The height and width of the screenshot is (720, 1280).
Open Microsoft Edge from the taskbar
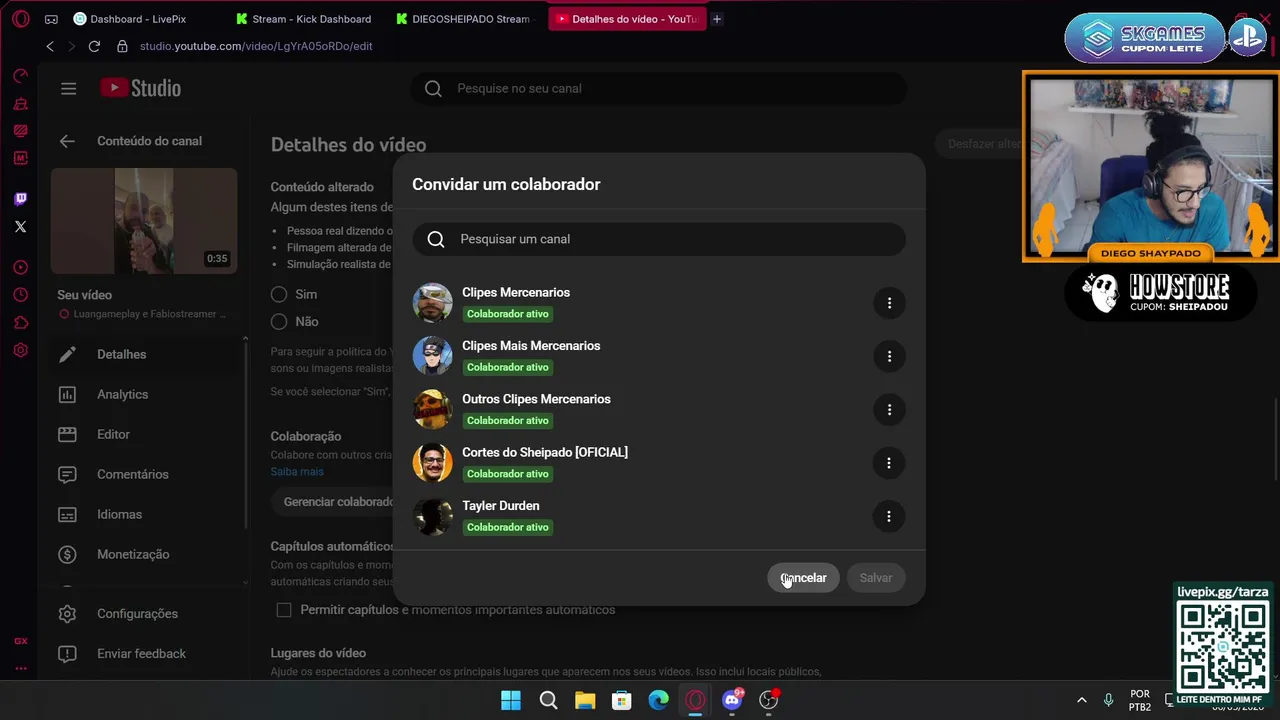coord(658,700)
